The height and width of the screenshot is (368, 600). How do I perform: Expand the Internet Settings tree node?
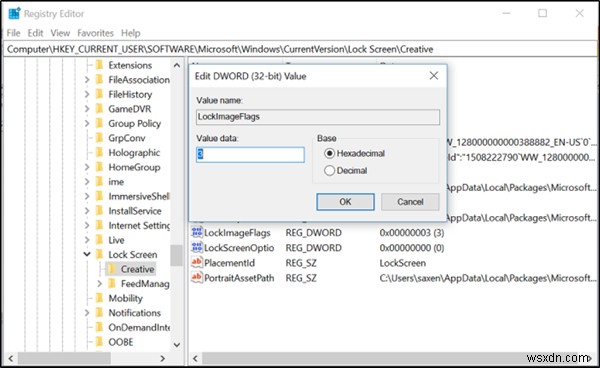[87, 226]
